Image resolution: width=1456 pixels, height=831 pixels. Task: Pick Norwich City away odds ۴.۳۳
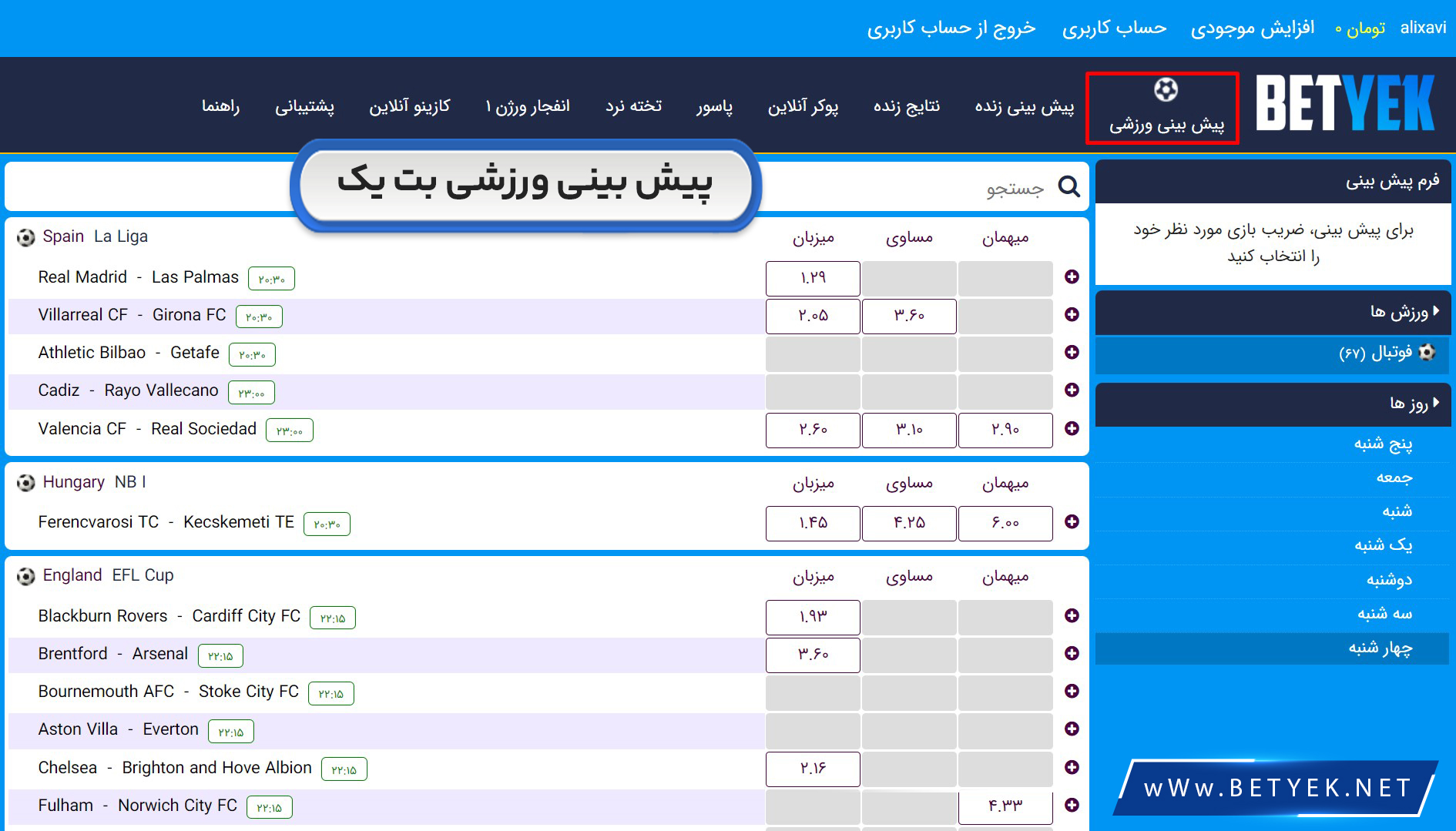1005,806
